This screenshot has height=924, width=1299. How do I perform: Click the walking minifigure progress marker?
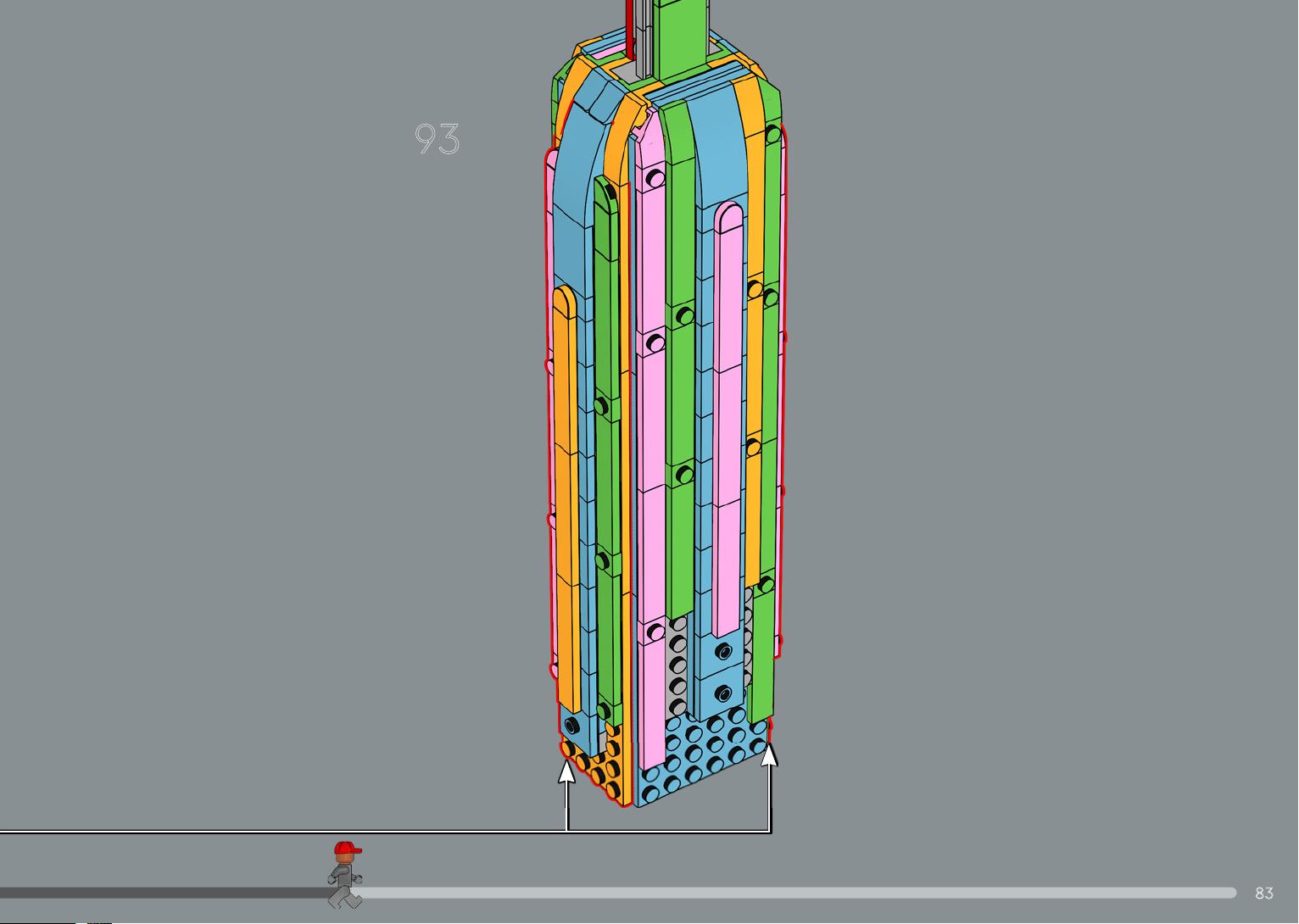tap(345, 875)
